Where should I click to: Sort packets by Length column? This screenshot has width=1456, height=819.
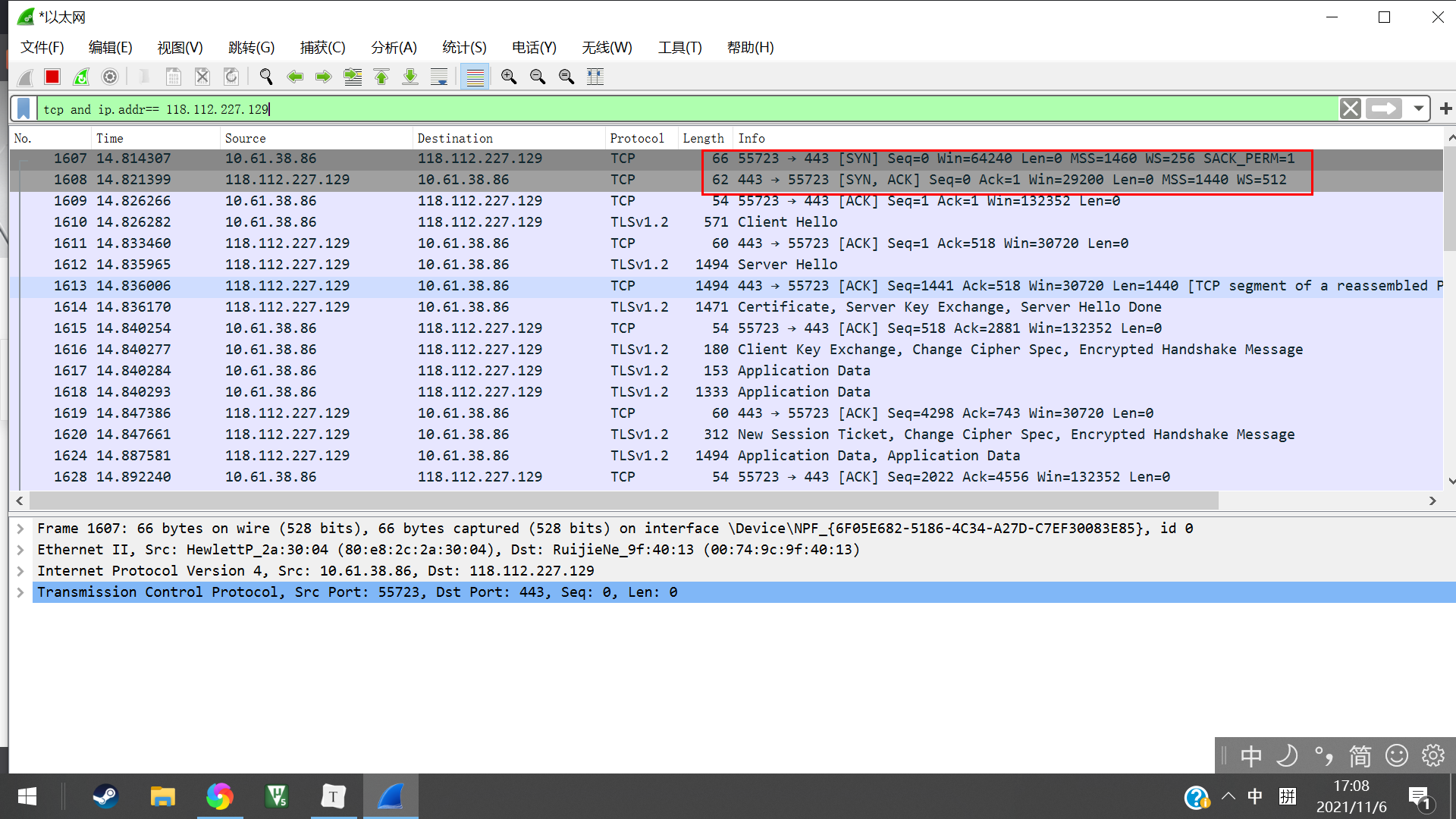(x=704, y=138)
